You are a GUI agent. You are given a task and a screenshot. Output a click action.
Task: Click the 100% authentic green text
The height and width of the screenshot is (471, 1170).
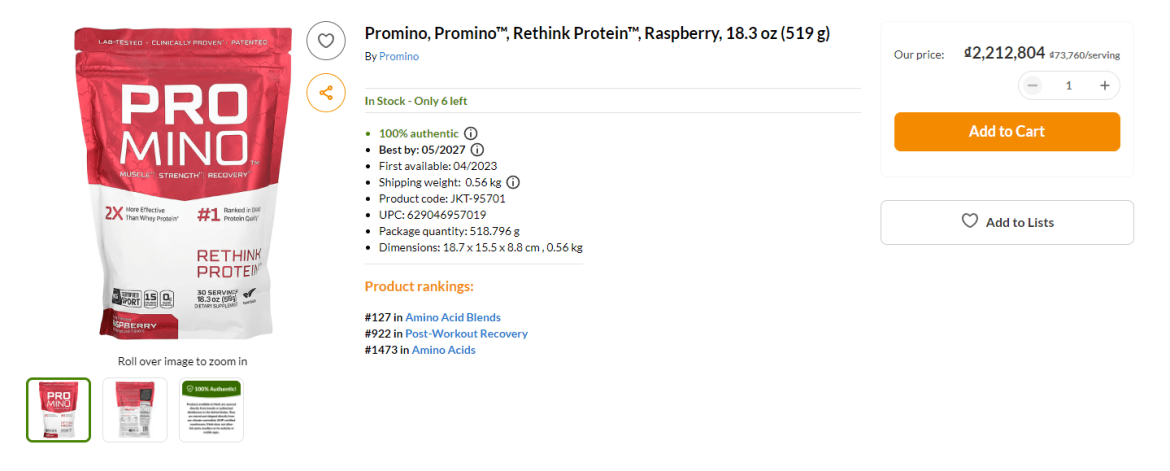(x=418, y=134)
